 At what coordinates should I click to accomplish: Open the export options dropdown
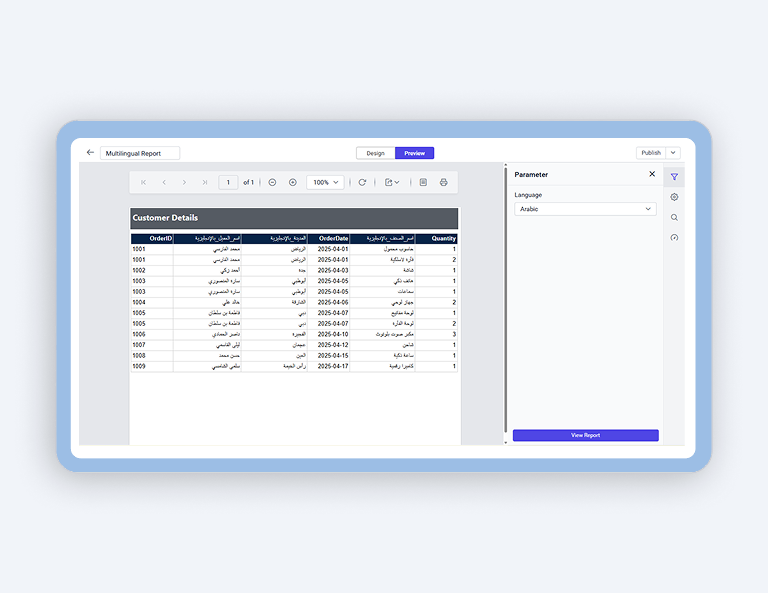pyautogui.click(x=392, y=182)
